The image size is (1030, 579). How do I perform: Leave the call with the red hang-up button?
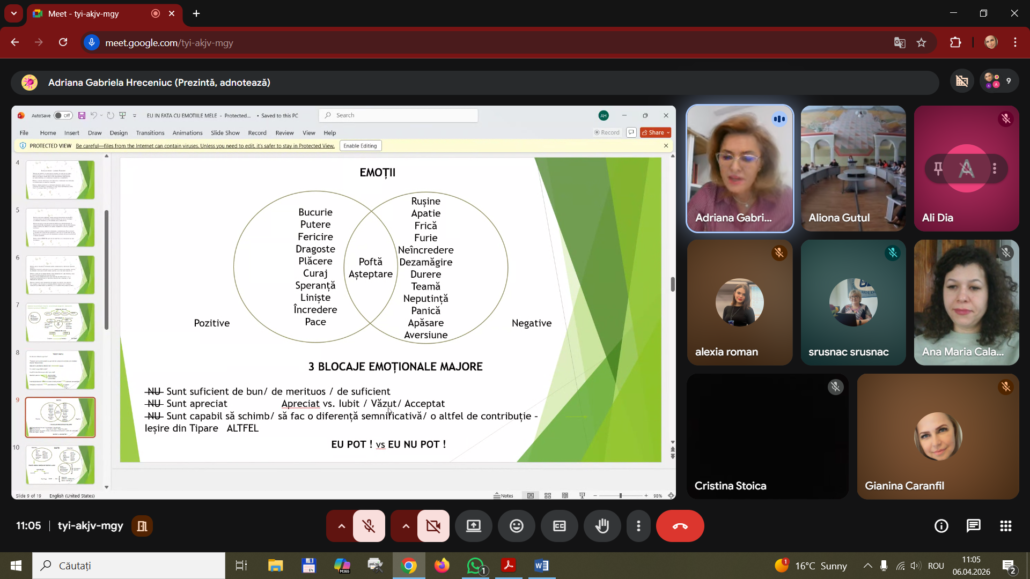coord(680,526)
